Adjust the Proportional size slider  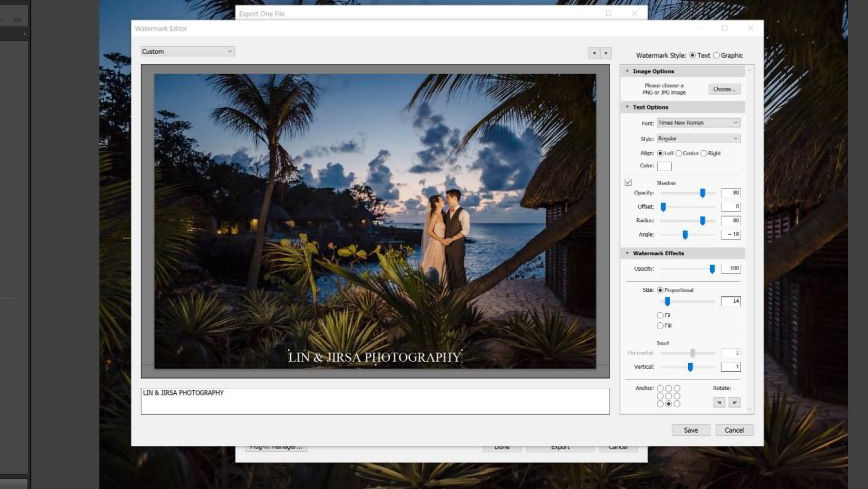[x=667, y=301]
